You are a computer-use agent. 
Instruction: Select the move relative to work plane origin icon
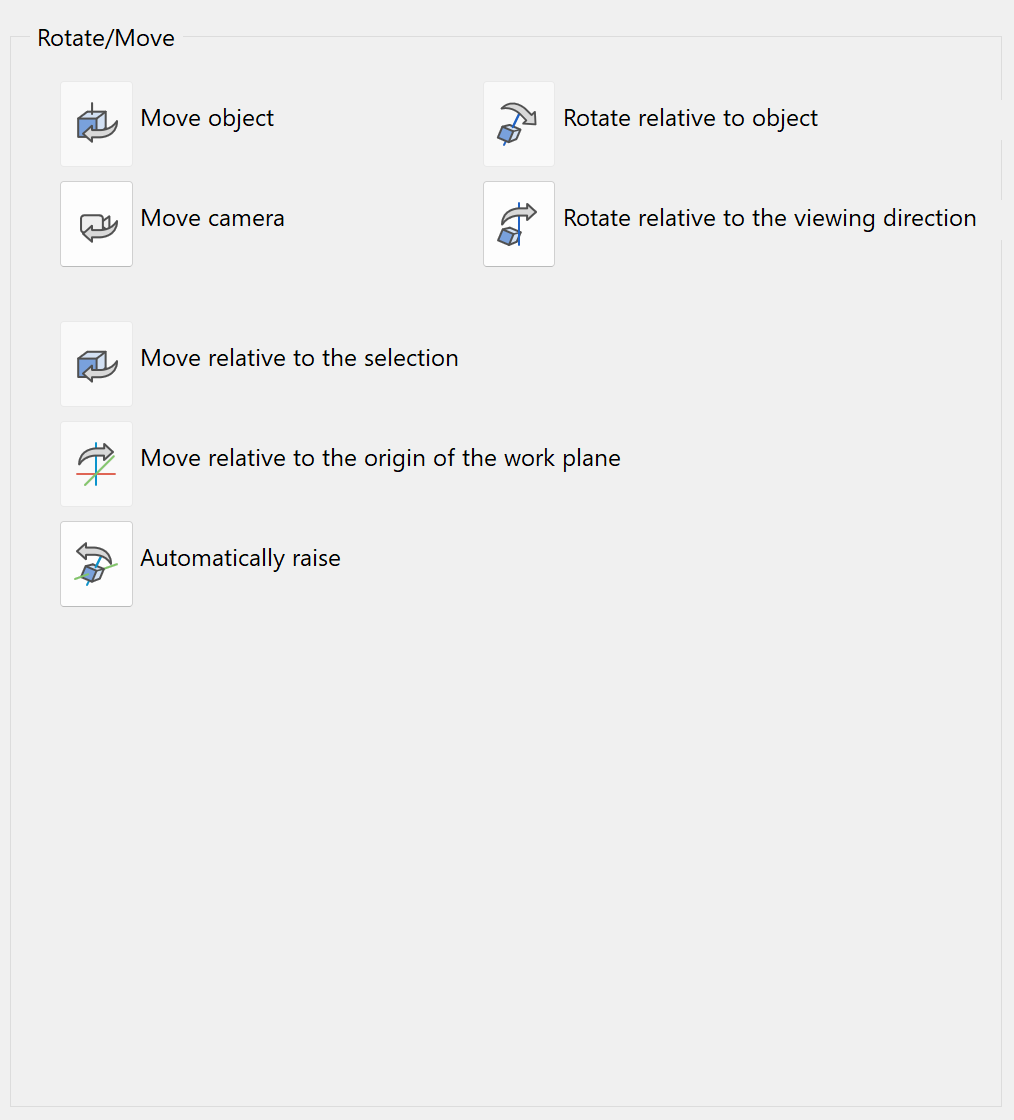[96, 464]
